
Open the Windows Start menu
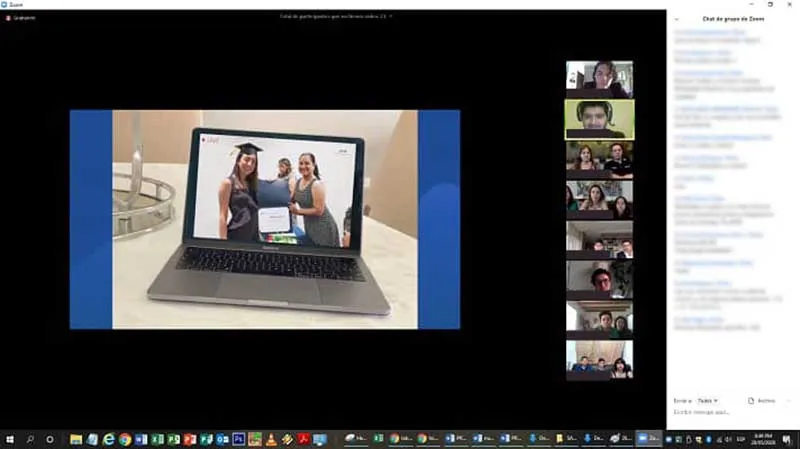pyautogui.click(x=11, y=438)
